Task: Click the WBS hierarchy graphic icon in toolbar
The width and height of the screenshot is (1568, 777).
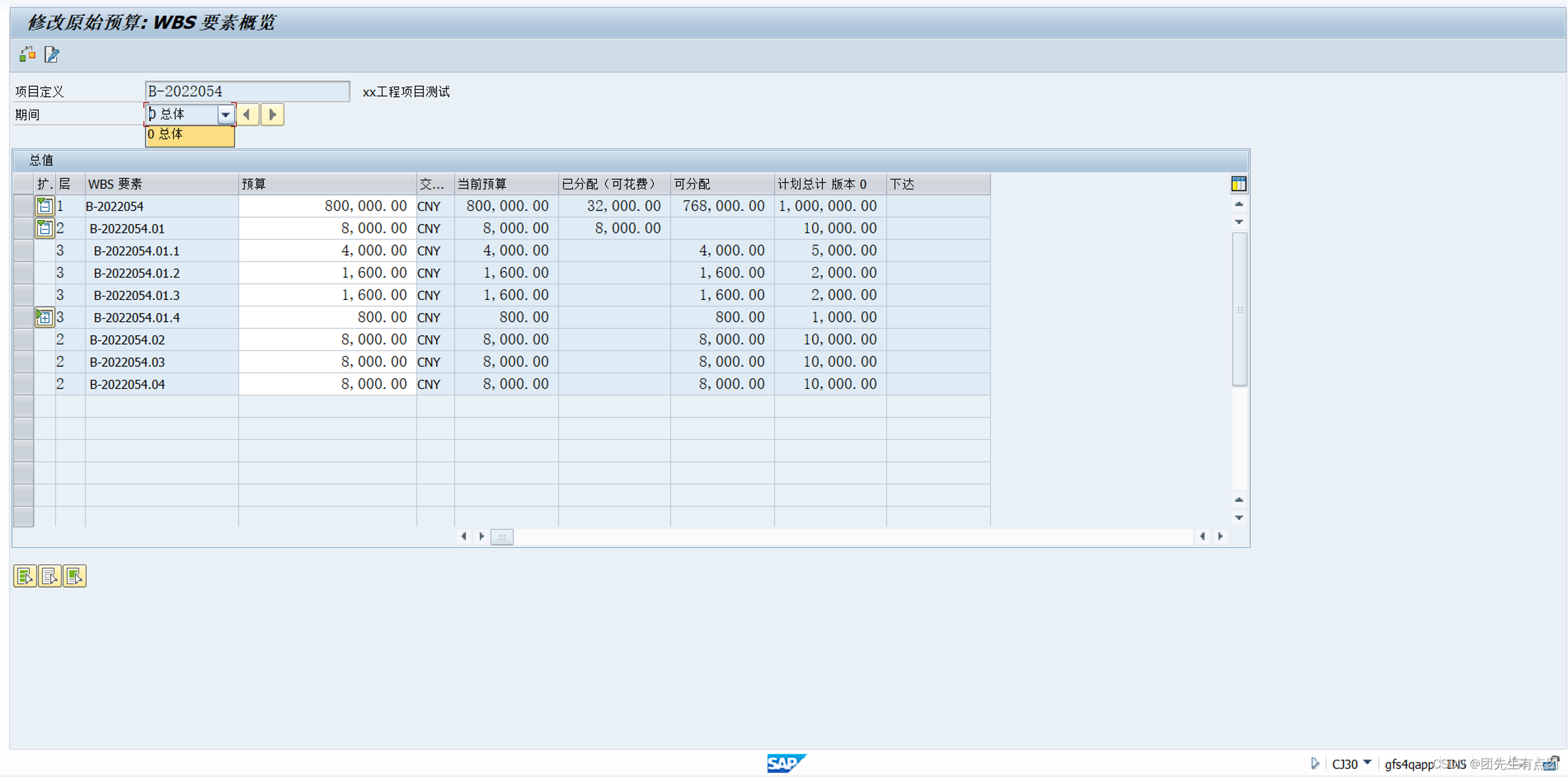Action: [27, 54]
